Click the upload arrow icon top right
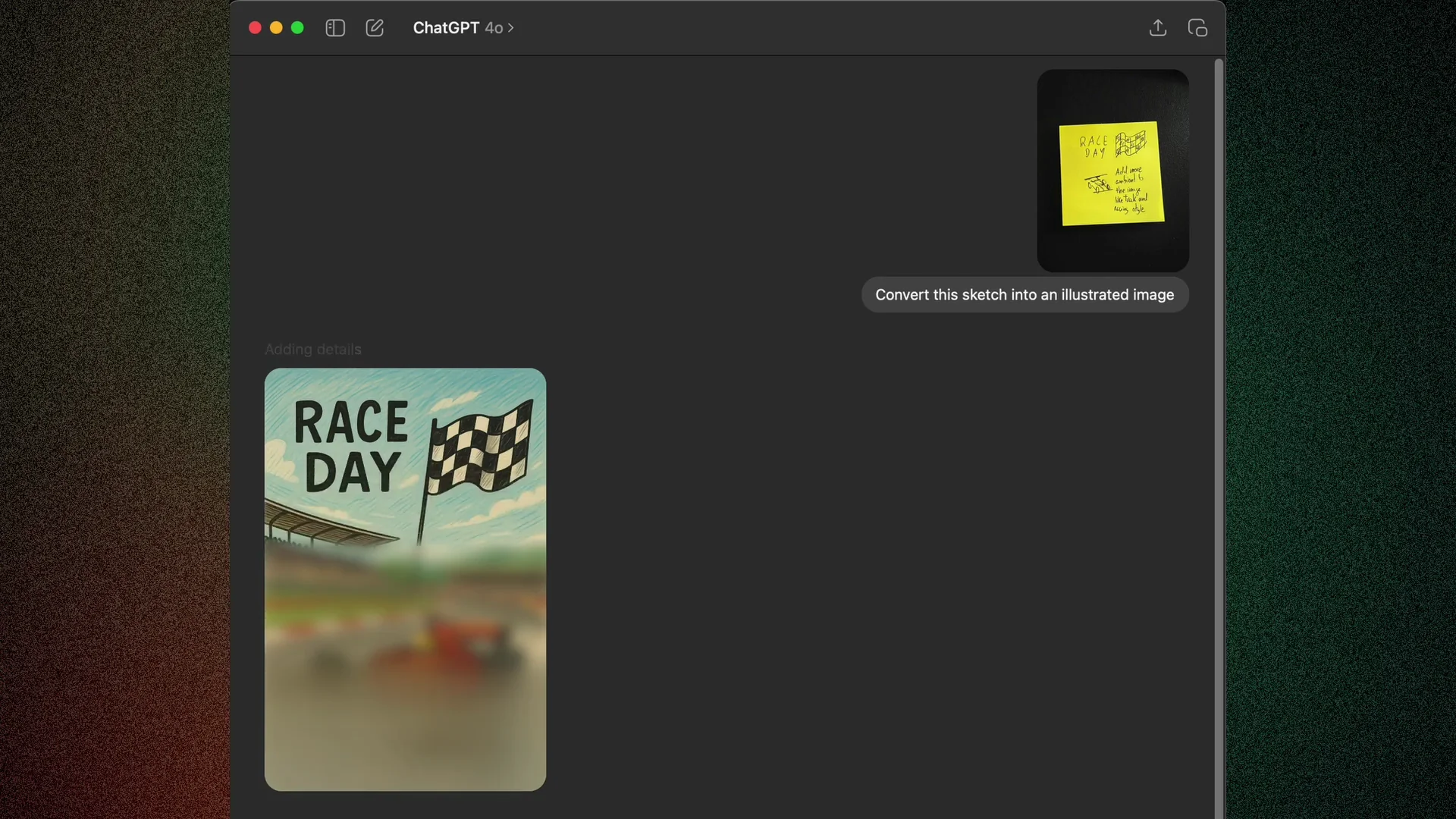Image resolution: width=1456 pixels, height=819 pixels. tap(1158, 28)
